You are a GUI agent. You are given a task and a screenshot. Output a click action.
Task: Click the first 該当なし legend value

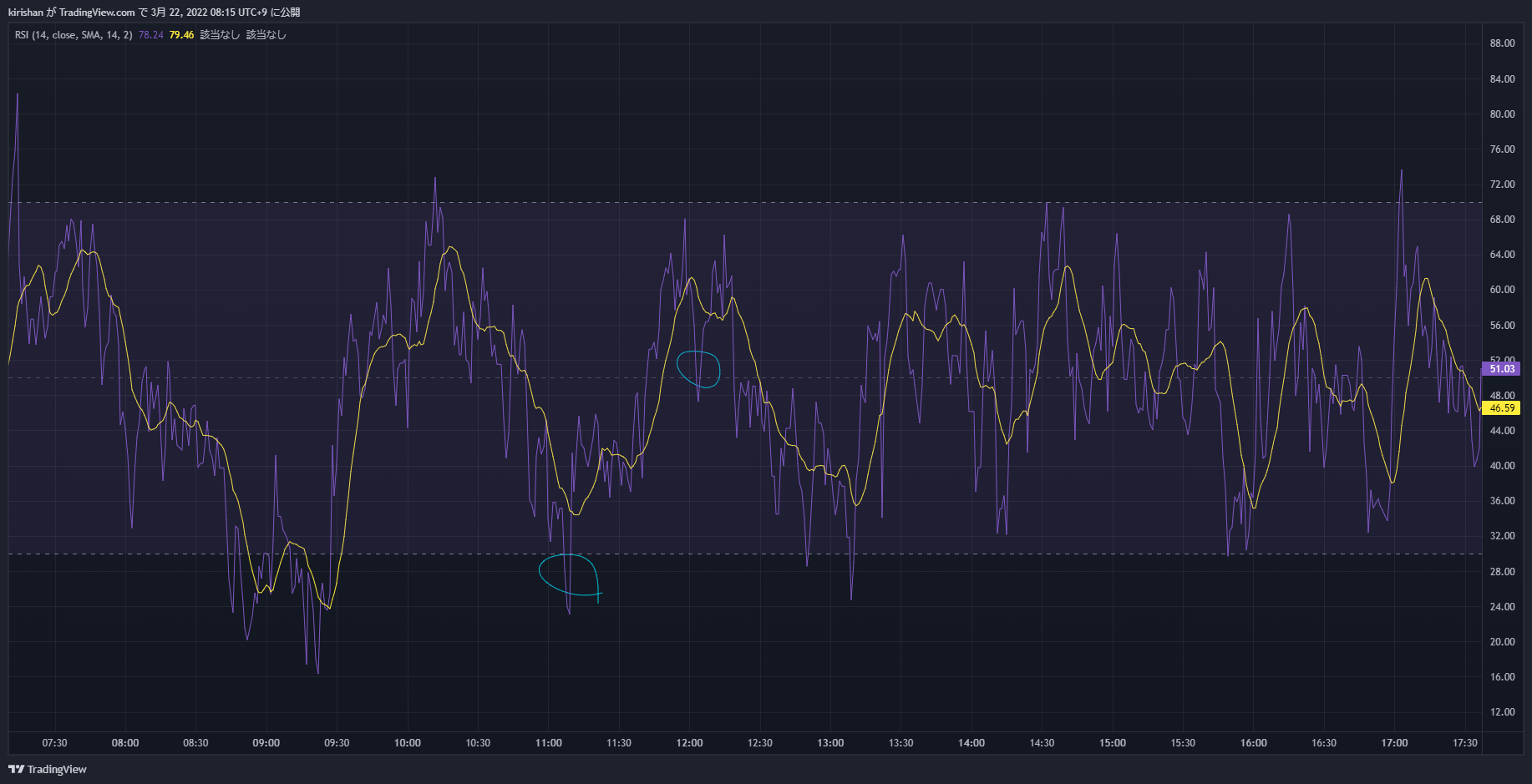[x=220, y=35]
